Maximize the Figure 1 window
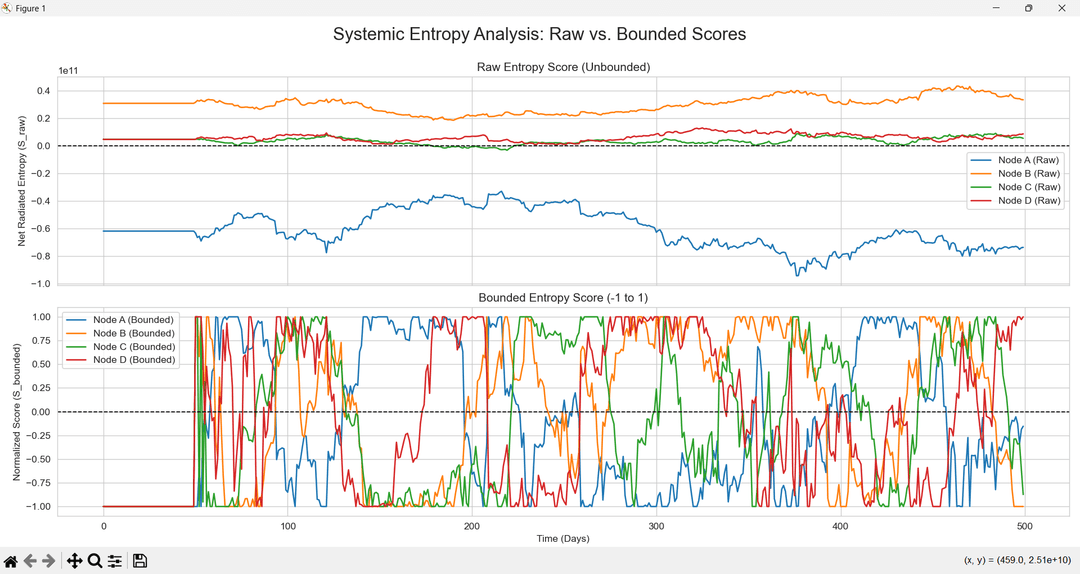 1028,8
